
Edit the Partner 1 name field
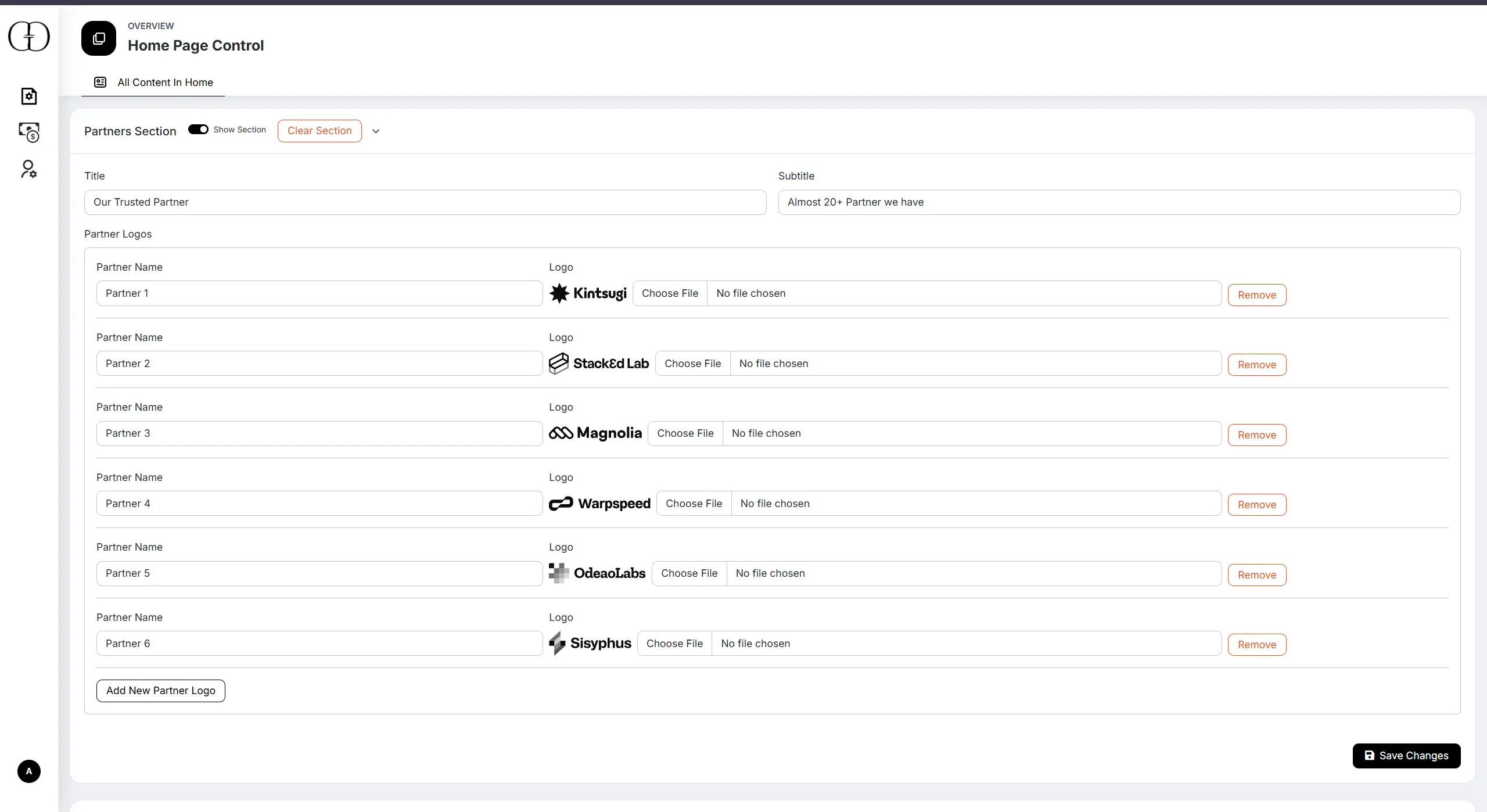pyautogui.click(x=319, y=293)
